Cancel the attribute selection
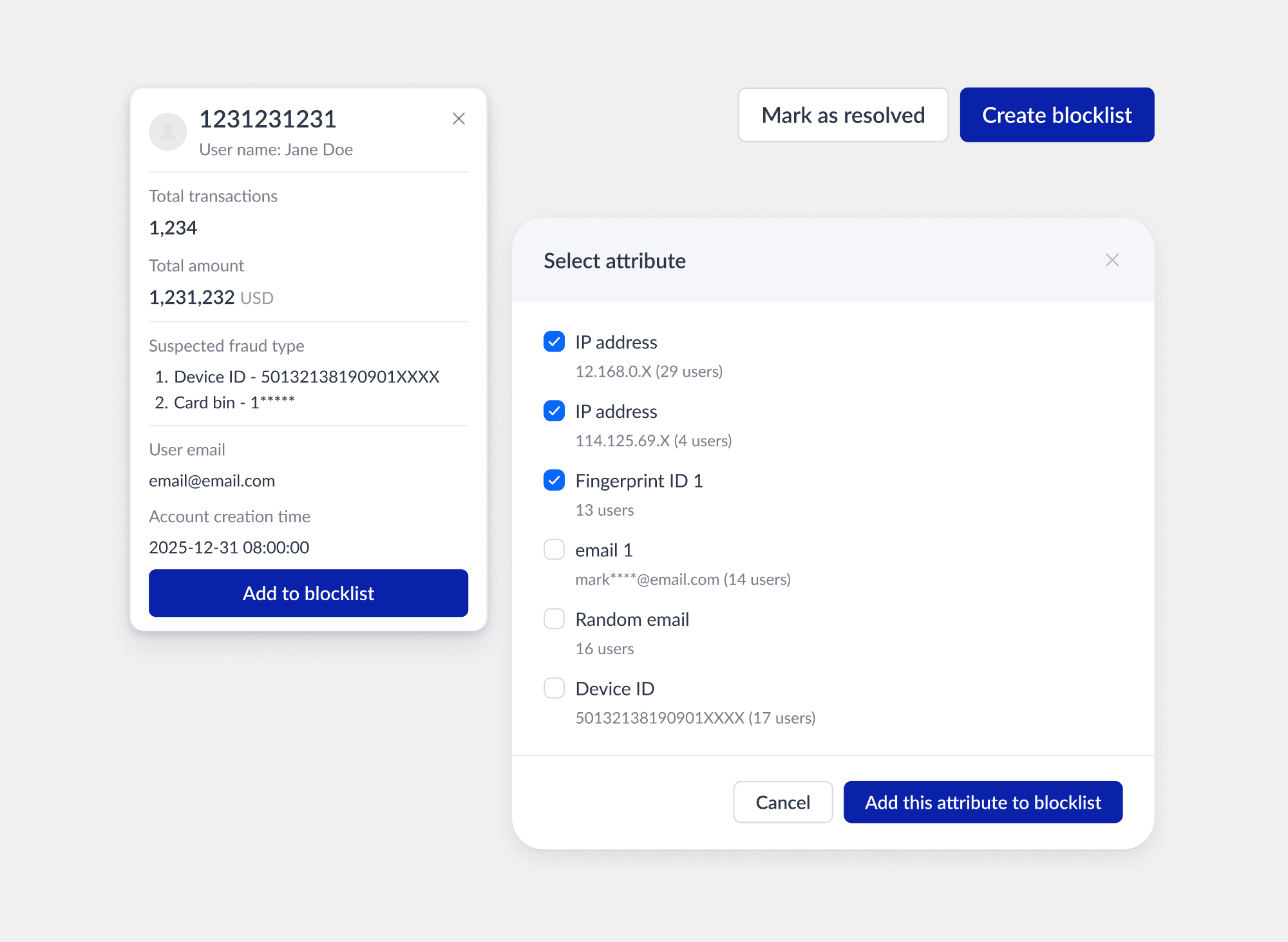Viewport: 1288px width, 942px height. pyautogui.click(x=782, y=802)
